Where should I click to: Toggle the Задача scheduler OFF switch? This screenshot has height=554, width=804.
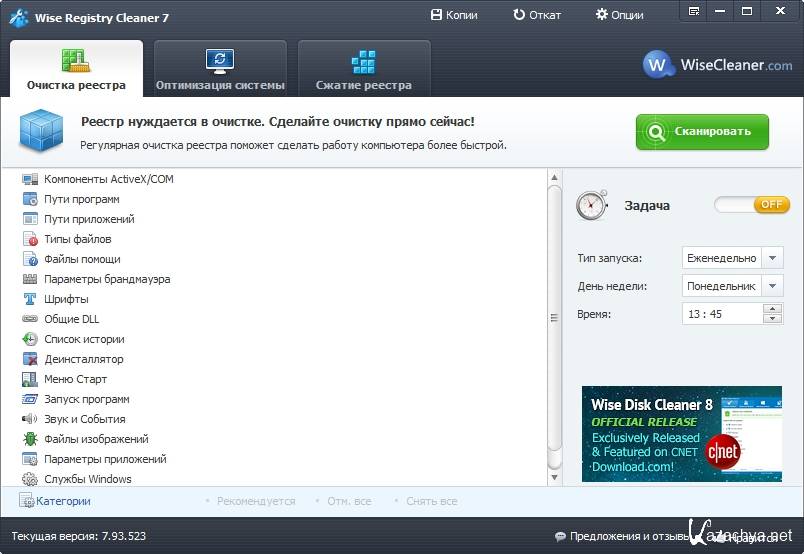(x=751, y=205)
